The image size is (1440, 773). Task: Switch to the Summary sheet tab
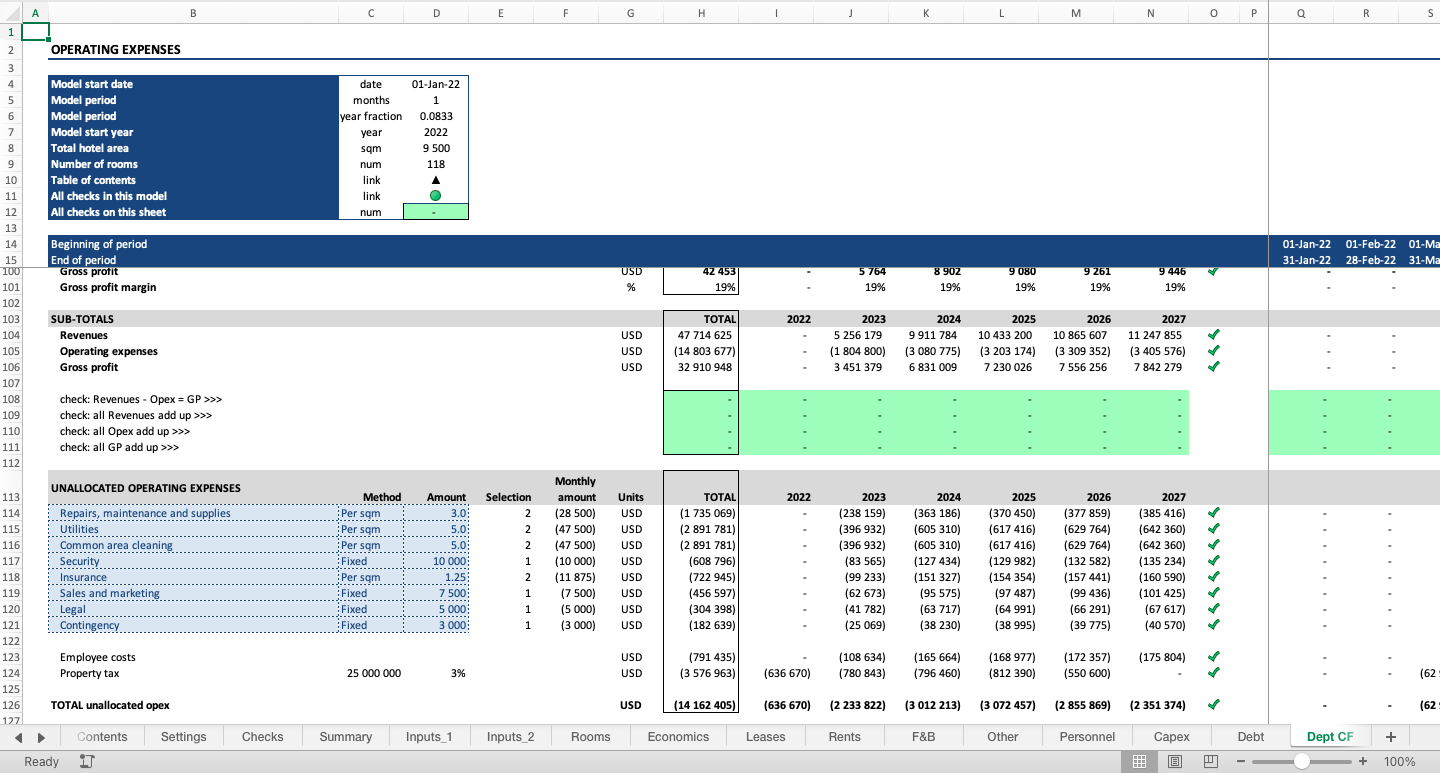(x=345, y=736)
